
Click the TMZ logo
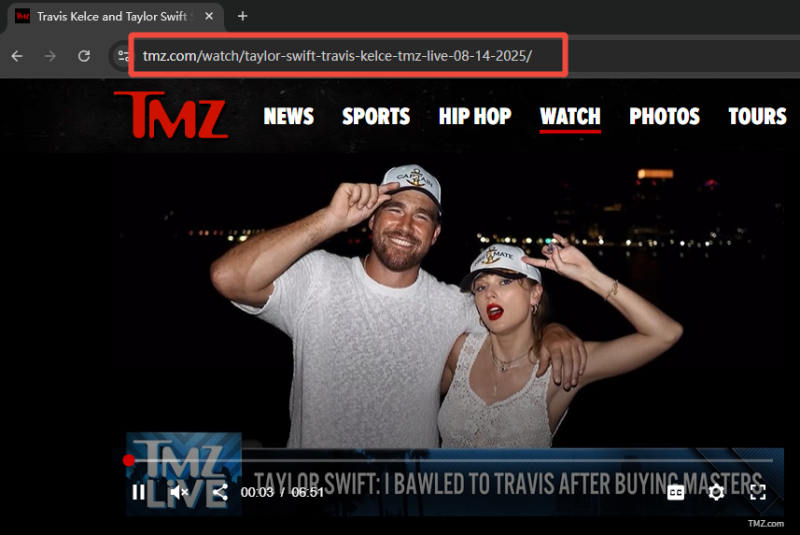pos(171,115)
